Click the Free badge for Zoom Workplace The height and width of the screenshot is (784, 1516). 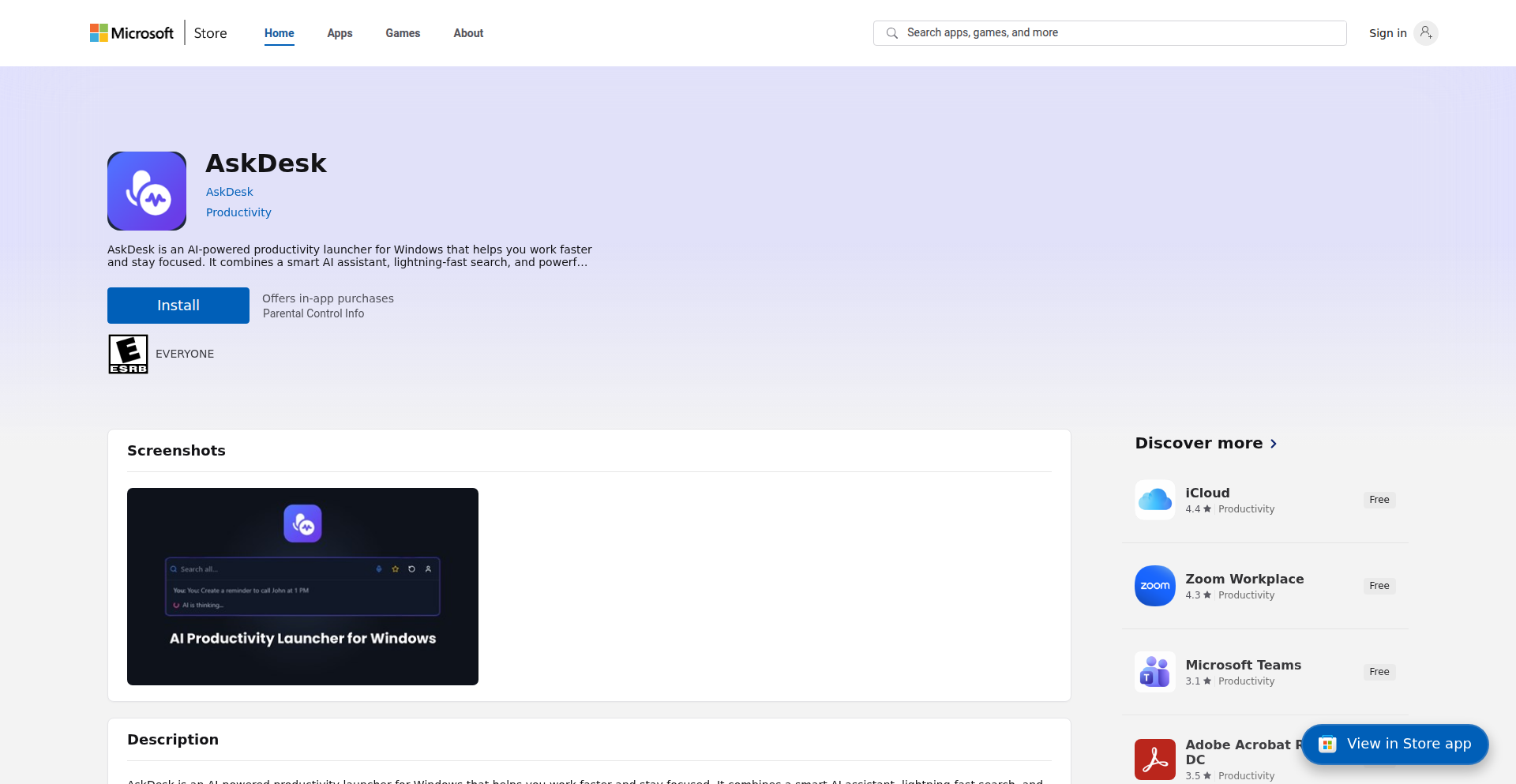tap(1379, 586)
